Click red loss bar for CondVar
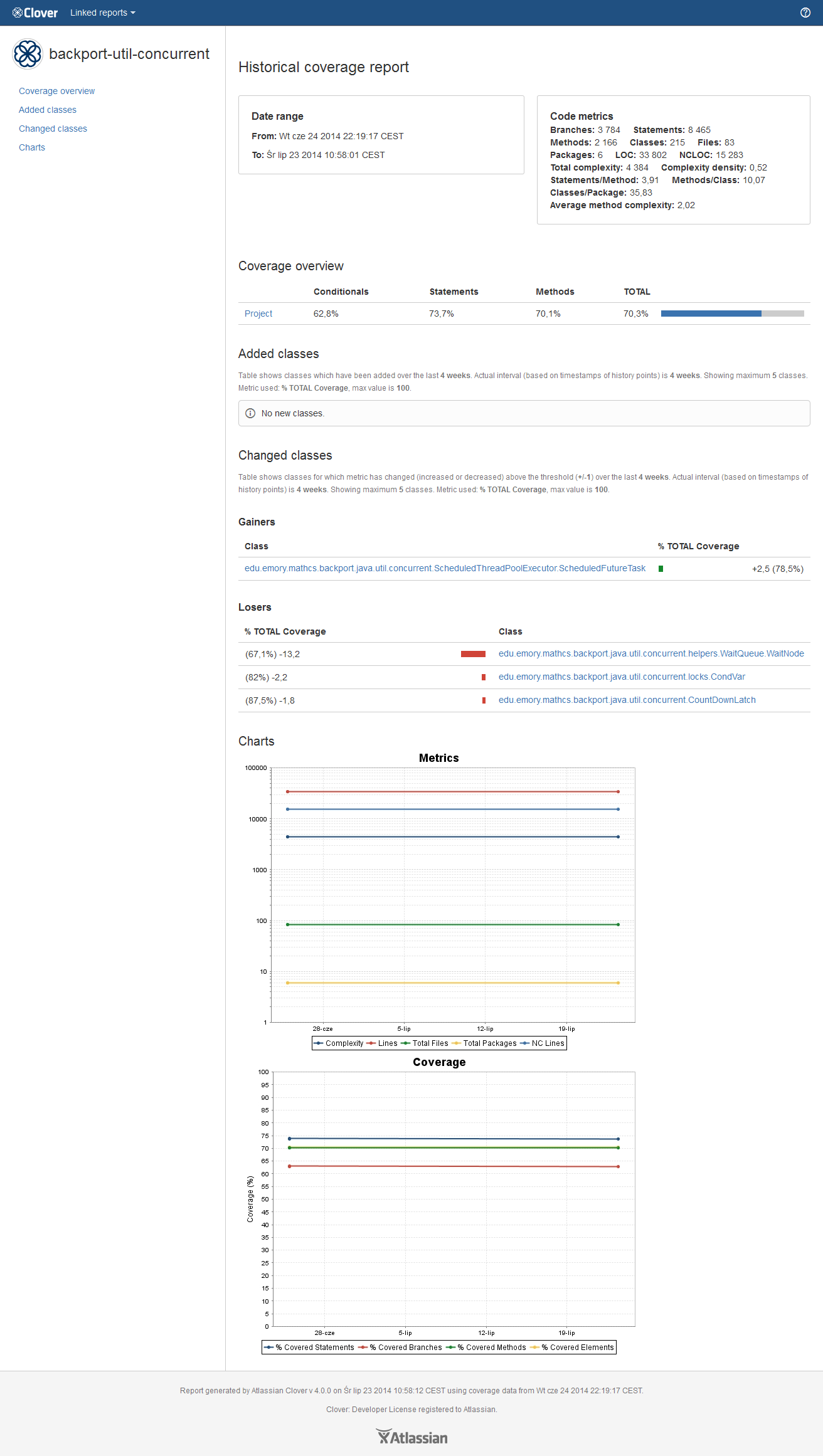Viewport: 823px width, 1456px height. coord(483,677)
